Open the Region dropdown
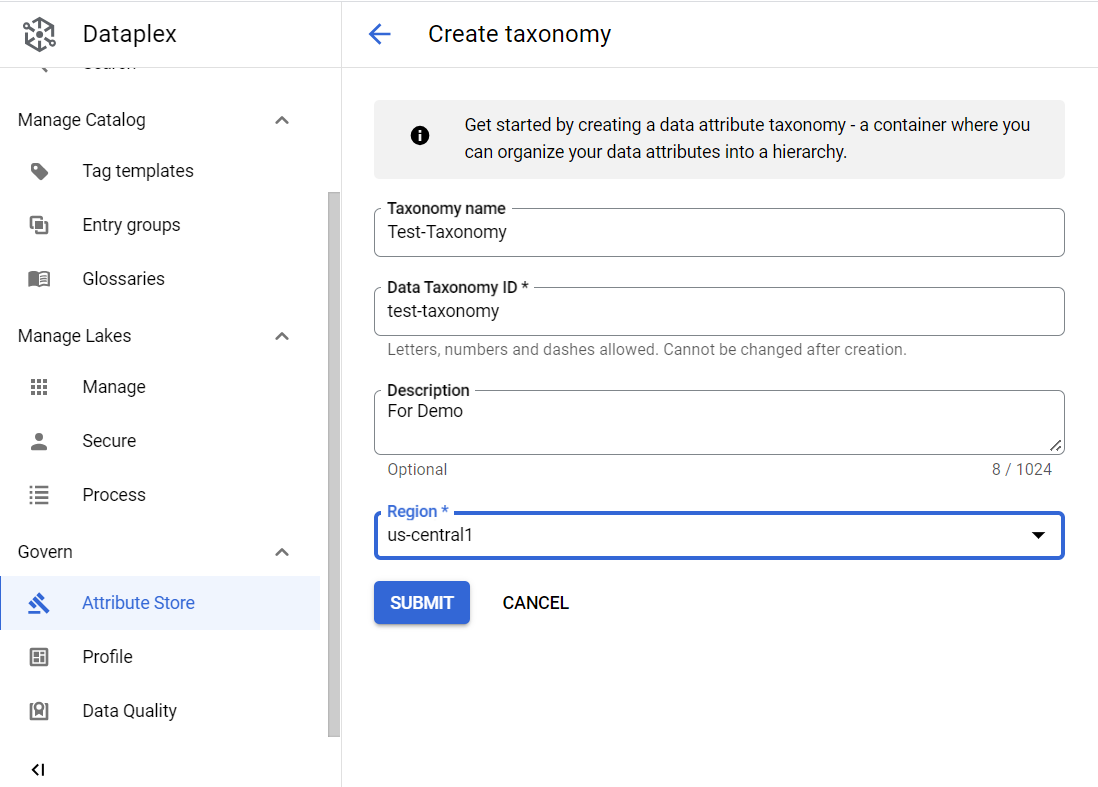 (x=1038, y=535)
